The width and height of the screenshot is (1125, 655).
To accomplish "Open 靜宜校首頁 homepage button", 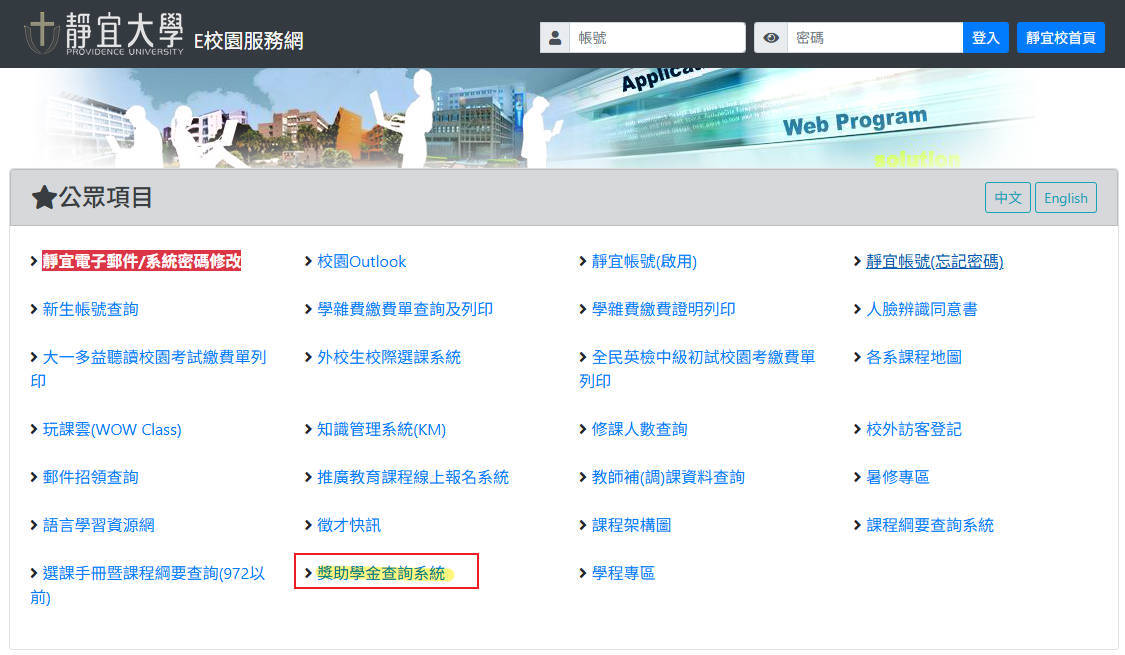I will [x=1060, y=38].
